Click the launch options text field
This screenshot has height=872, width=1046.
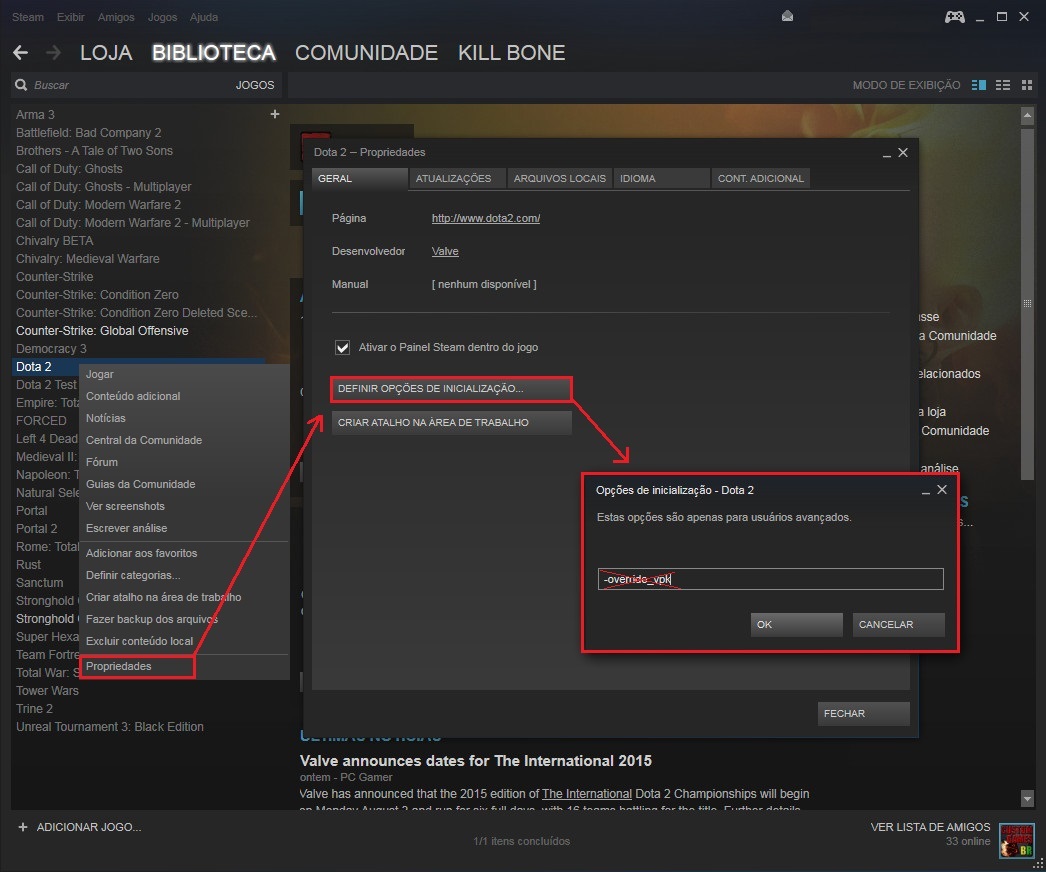click(x=770, y=578)
